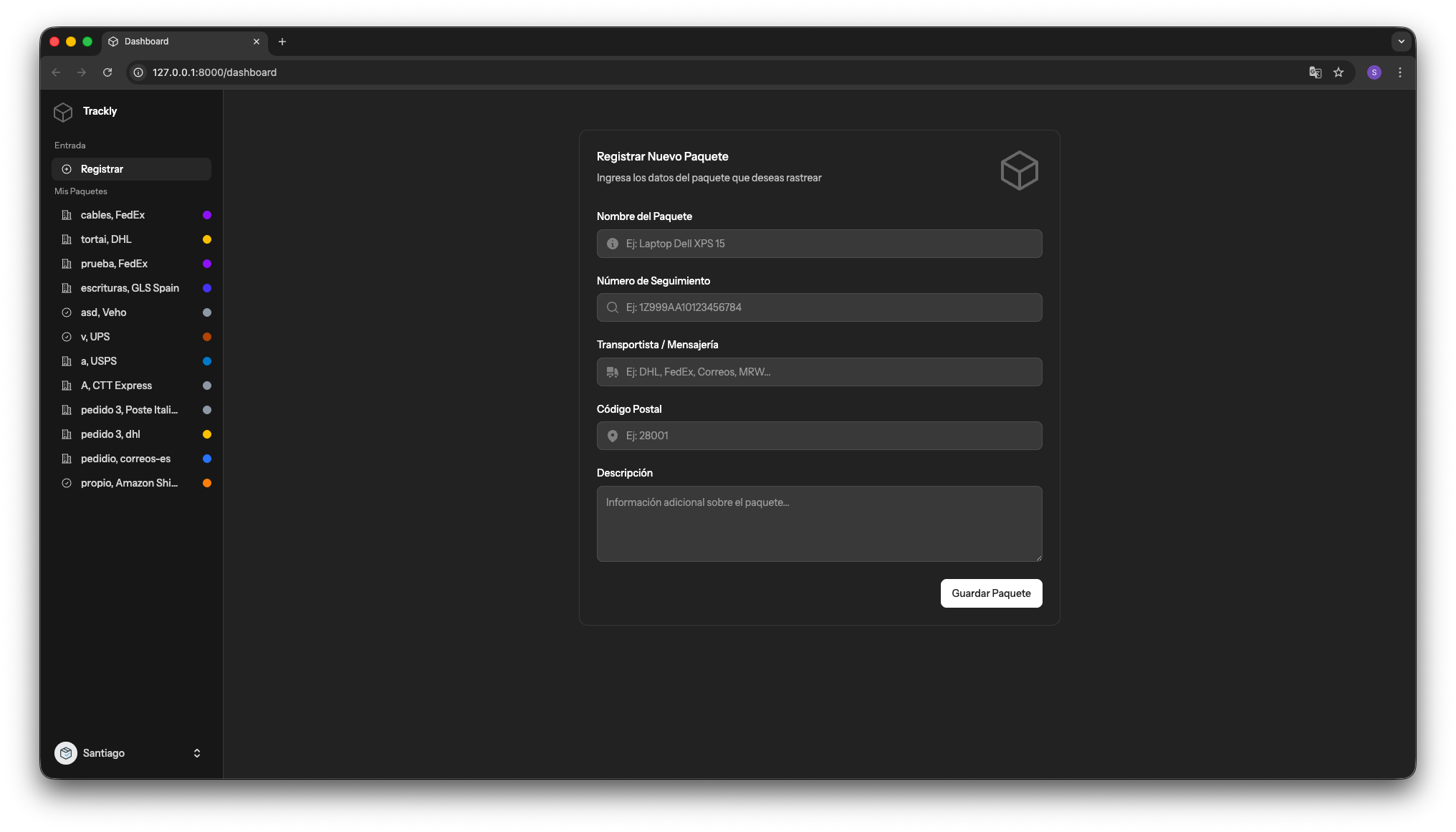Click into the Descripción text area
Screen dimensions: 1456x832
tap(819, 524)
